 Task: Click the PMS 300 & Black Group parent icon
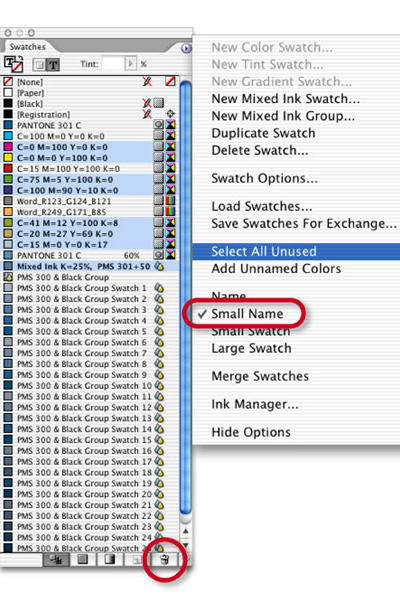click(8, 277)
